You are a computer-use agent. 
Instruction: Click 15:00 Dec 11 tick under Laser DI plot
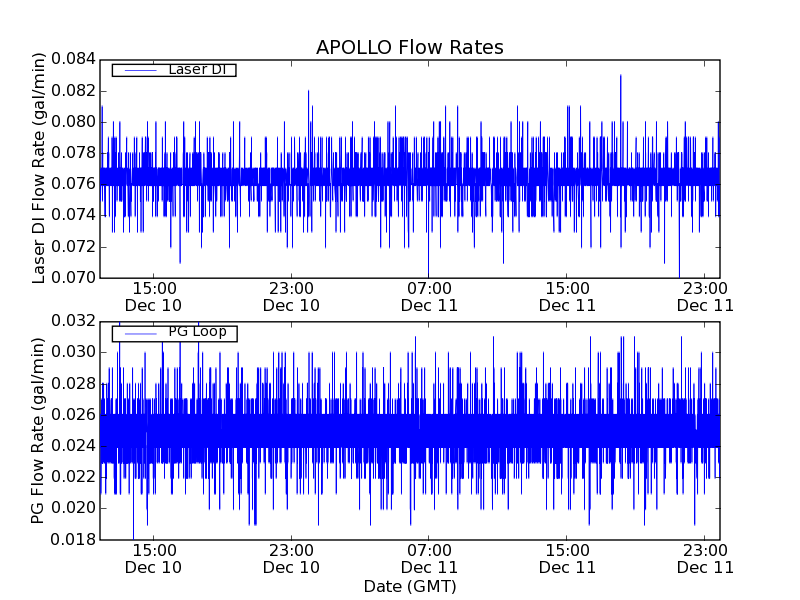[567, 297]
